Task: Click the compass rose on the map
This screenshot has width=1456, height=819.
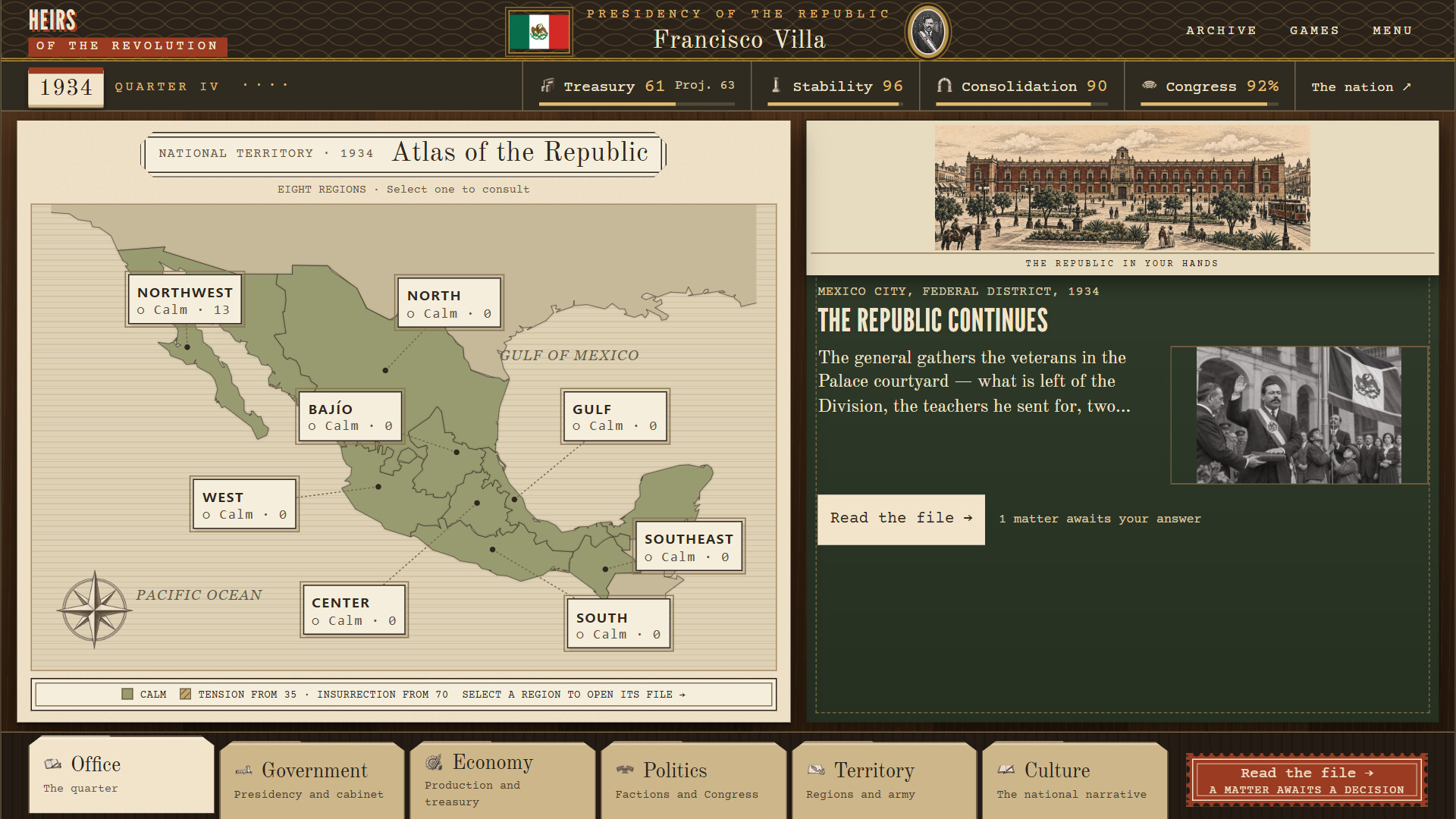Action: [x=94, y=609]
